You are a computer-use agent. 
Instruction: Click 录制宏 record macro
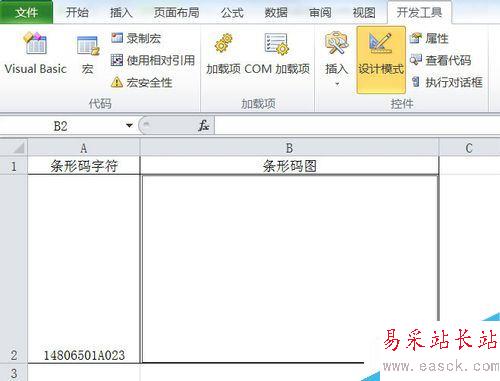point(136,38)
